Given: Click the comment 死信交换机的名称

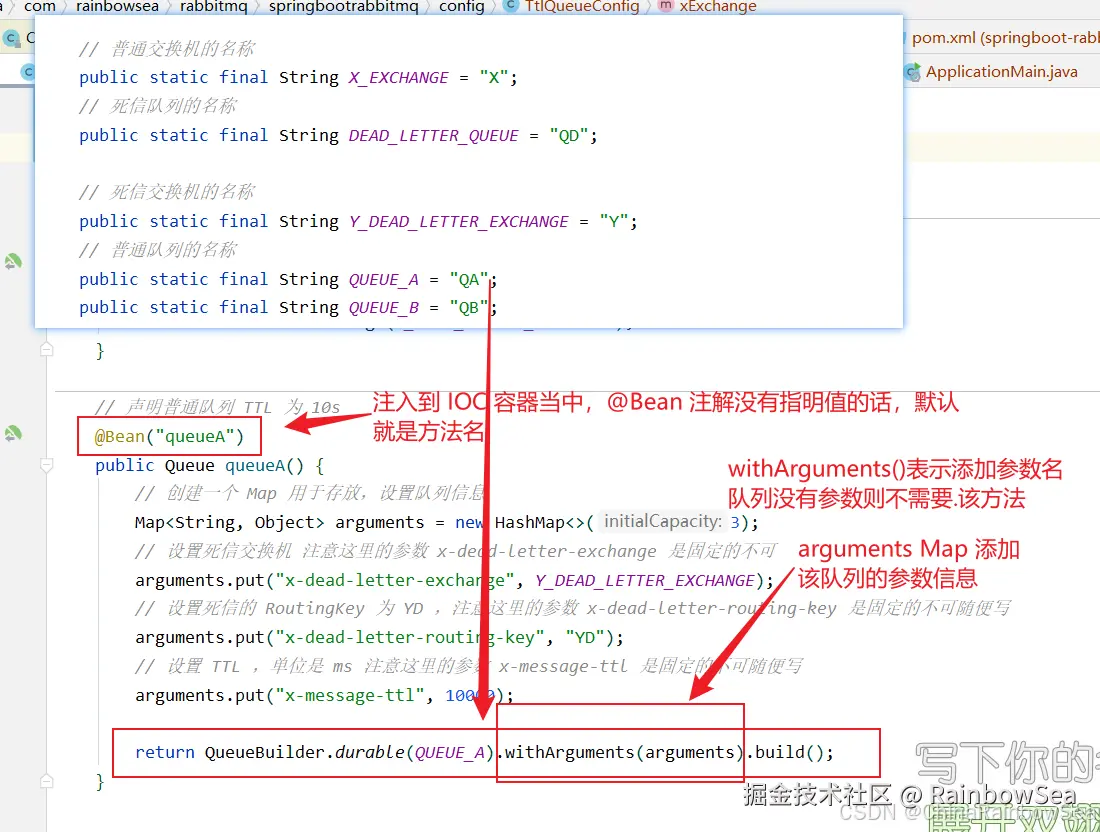Looking at the screenshot, I should (167, 192).
